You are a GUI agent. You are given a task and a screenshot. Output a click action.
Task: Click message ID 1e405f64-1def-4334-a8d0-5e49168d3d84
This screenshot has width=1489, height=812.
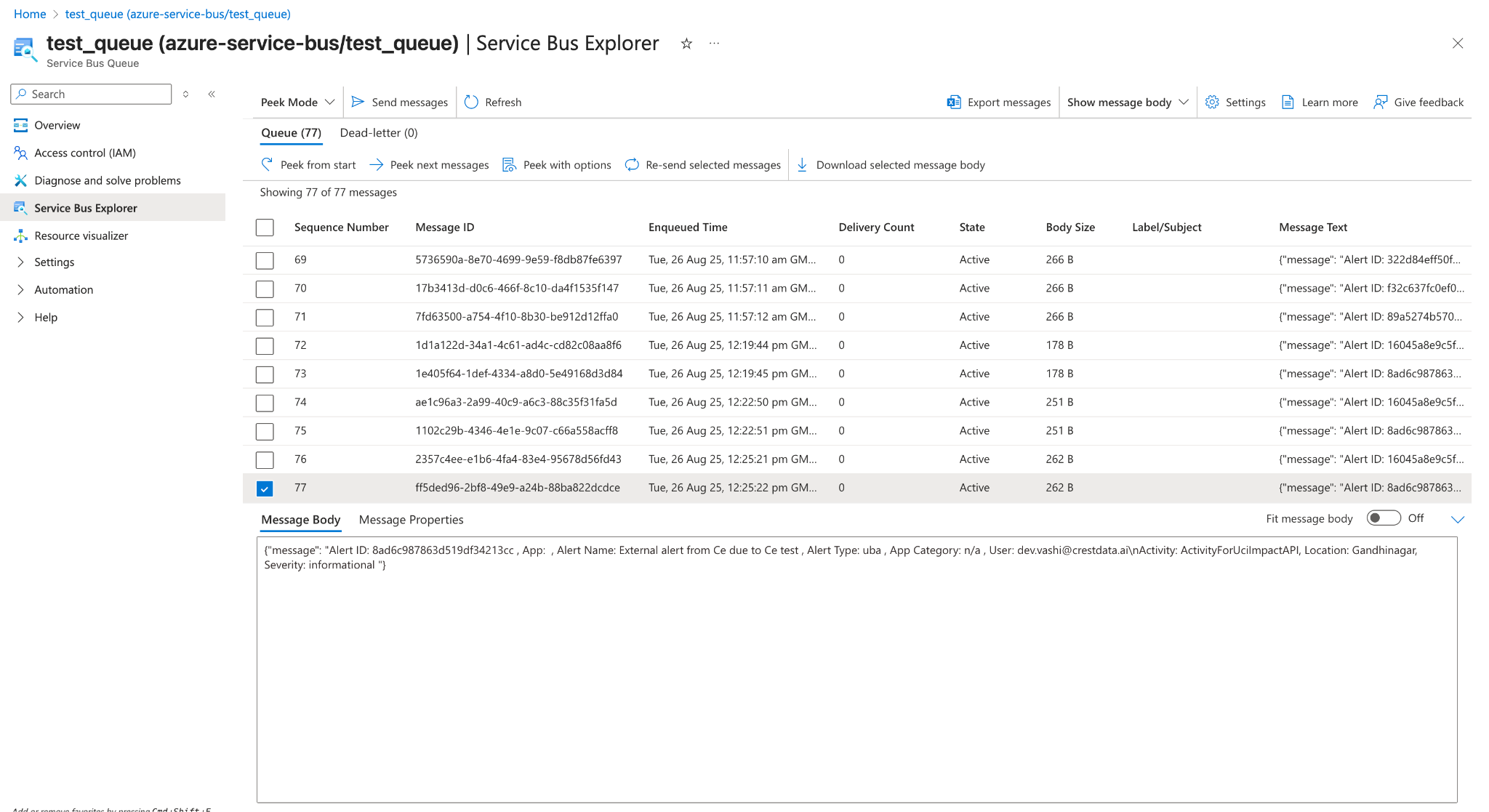[x=518, y=373]
